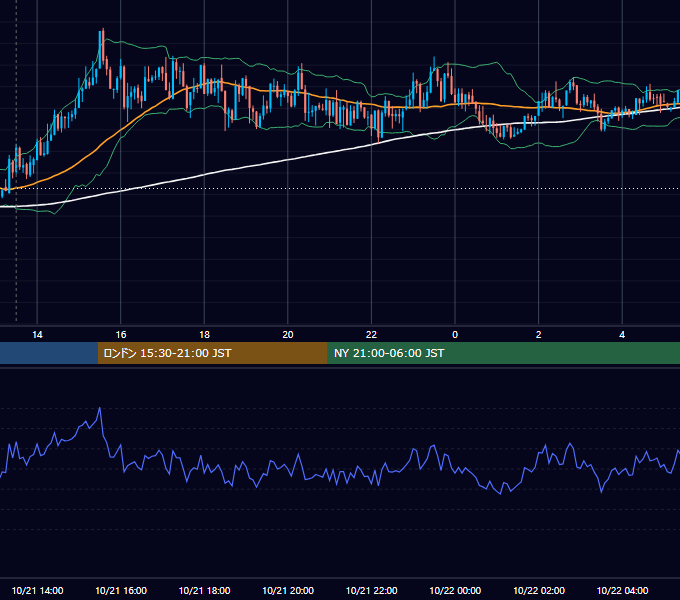Click the 2 hour axis label

coord(539,335)
